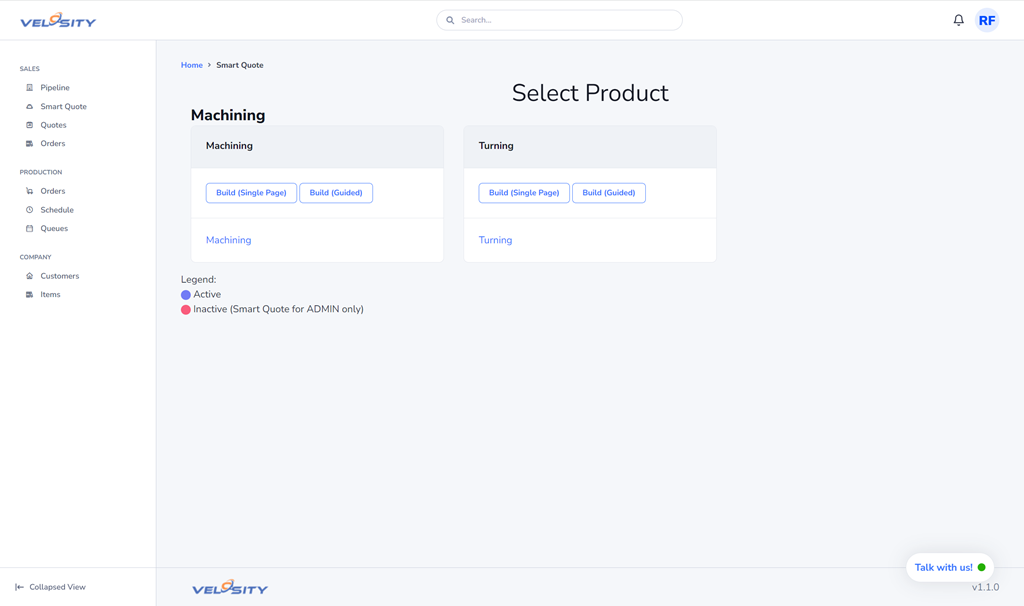Open notifications via the bell icon

(x=958, y=20)
